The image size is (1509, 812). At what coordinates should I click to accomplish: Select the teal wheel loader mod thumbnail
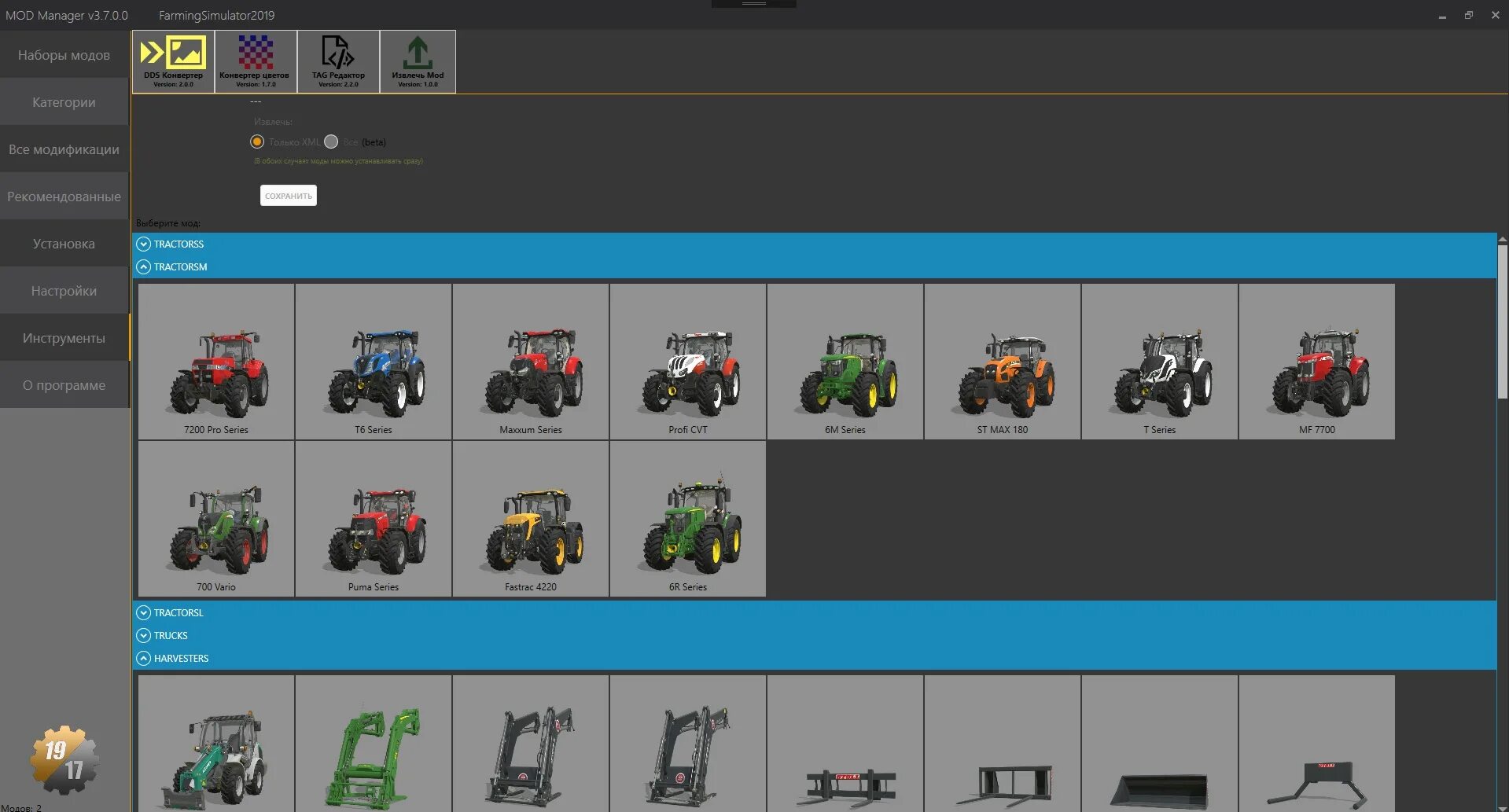click(216, 744)
